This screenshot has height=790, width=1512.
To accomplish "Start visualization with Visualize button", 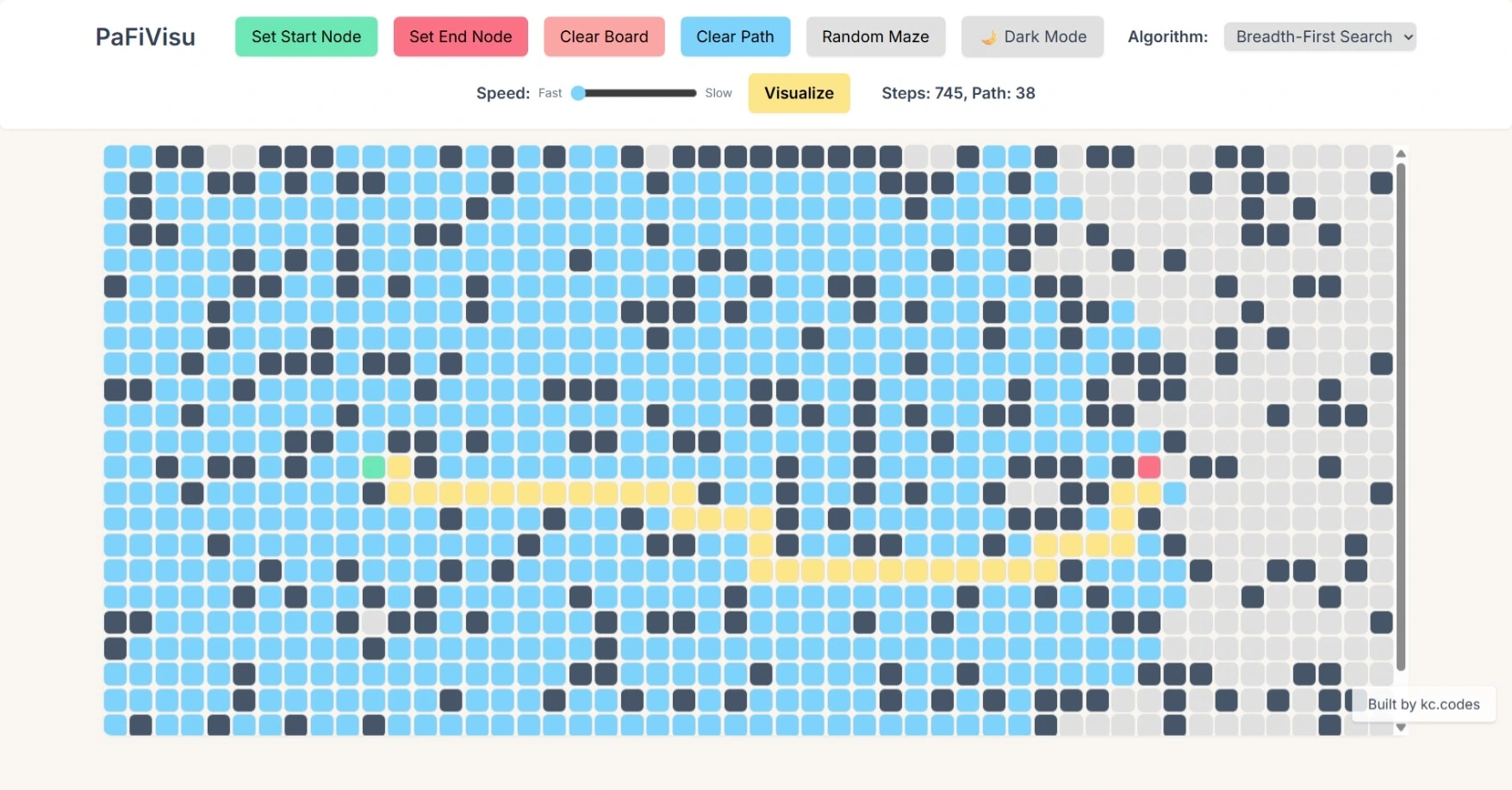I will click(799, 93).
